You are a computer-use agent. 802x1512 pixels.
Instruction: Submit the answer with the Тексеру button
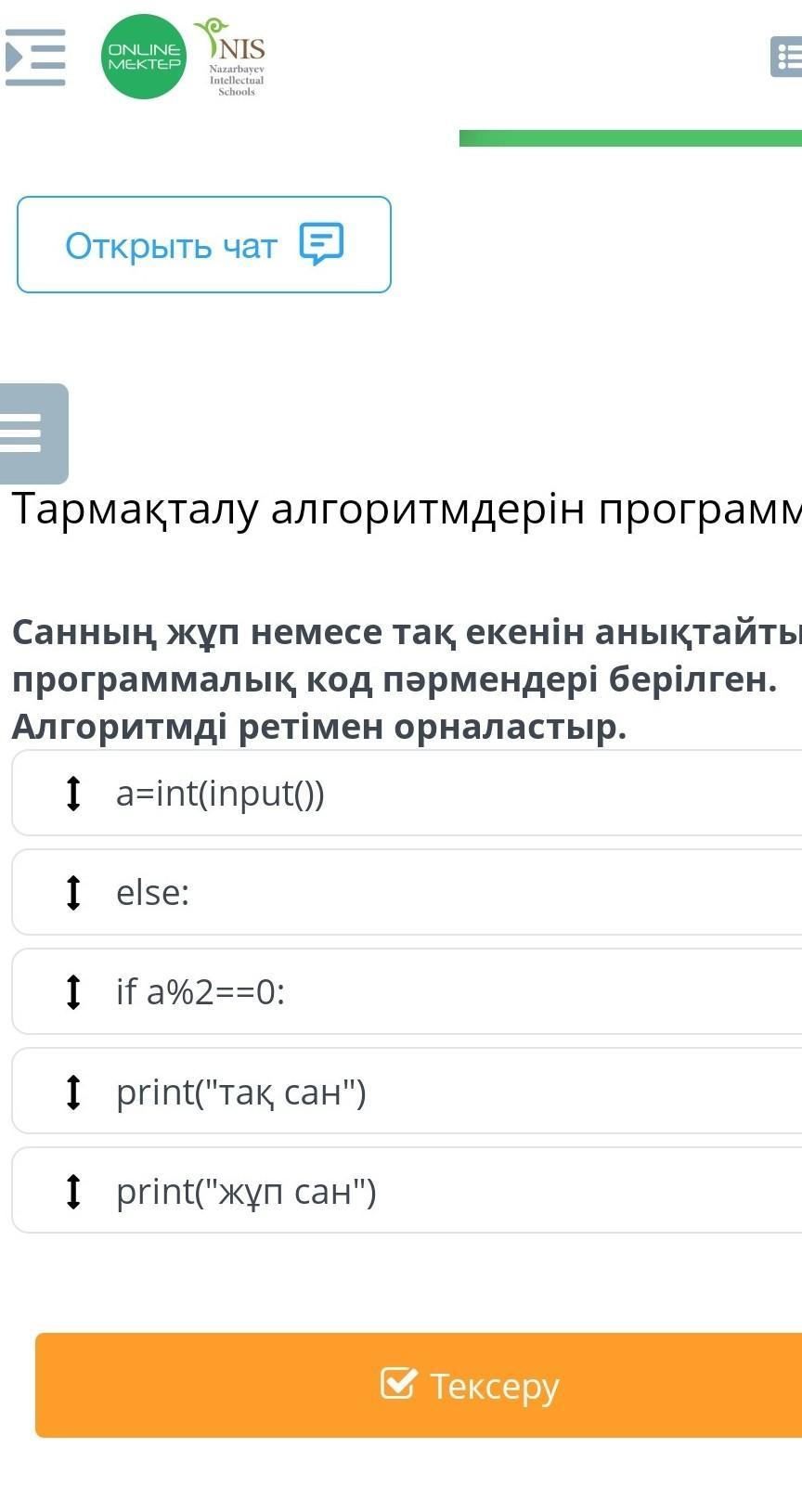tap(419, 1385)
